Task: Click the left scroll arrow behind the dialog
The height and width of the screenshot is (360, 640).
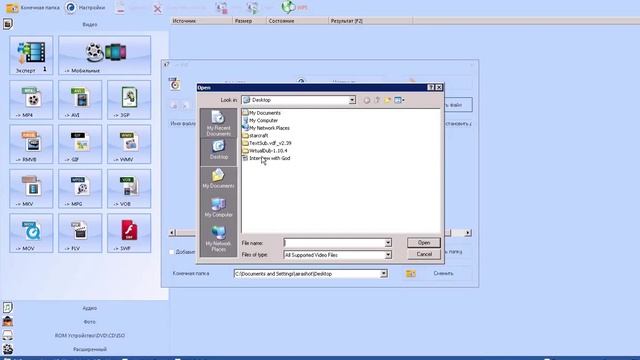Action: click(x=172, y=233)
